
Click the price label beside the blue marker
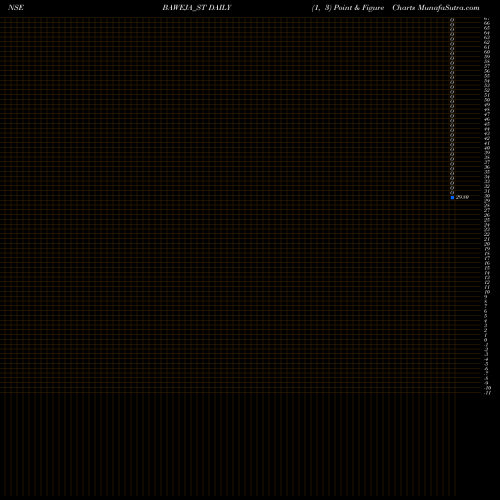[462, 197]
